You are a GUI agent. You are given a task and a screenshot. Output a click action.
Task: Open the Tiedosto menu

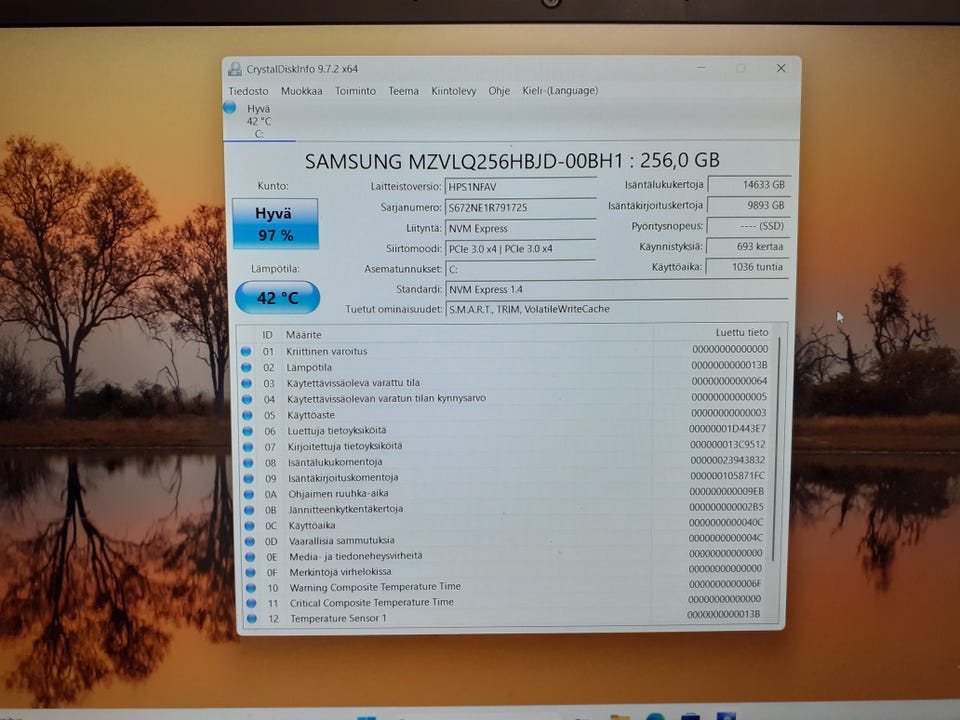pos(248,91)
